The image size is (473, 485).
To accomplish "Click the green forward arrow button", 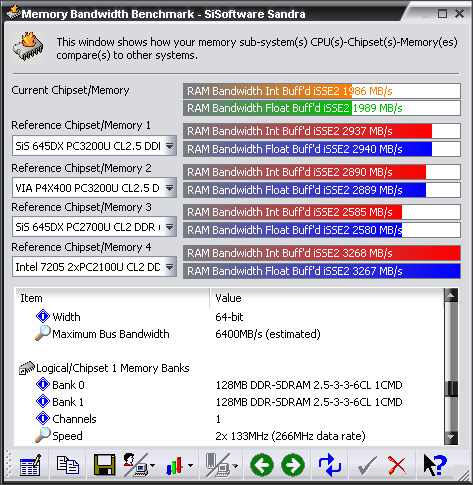I will pos(293,465).
